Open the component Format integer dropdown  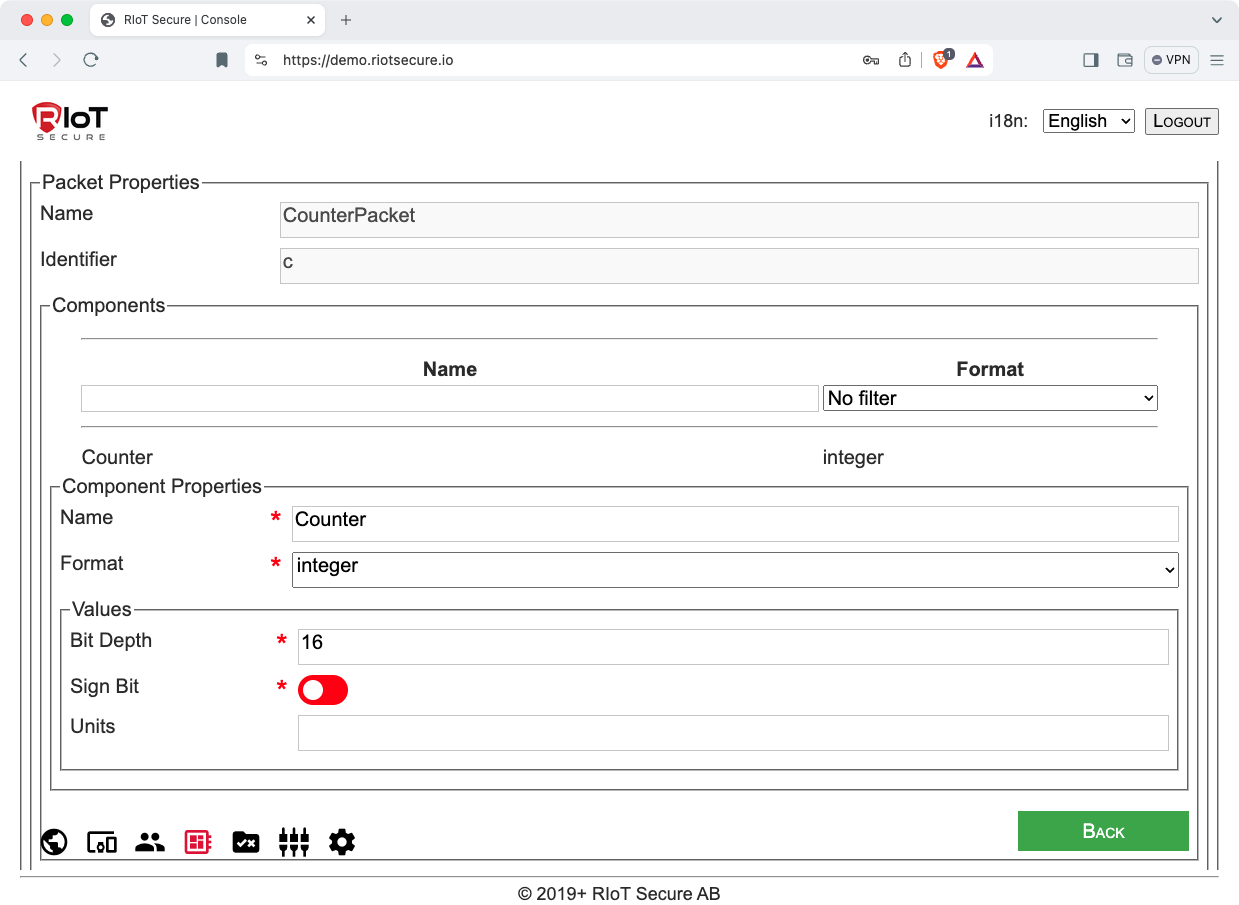735,569
